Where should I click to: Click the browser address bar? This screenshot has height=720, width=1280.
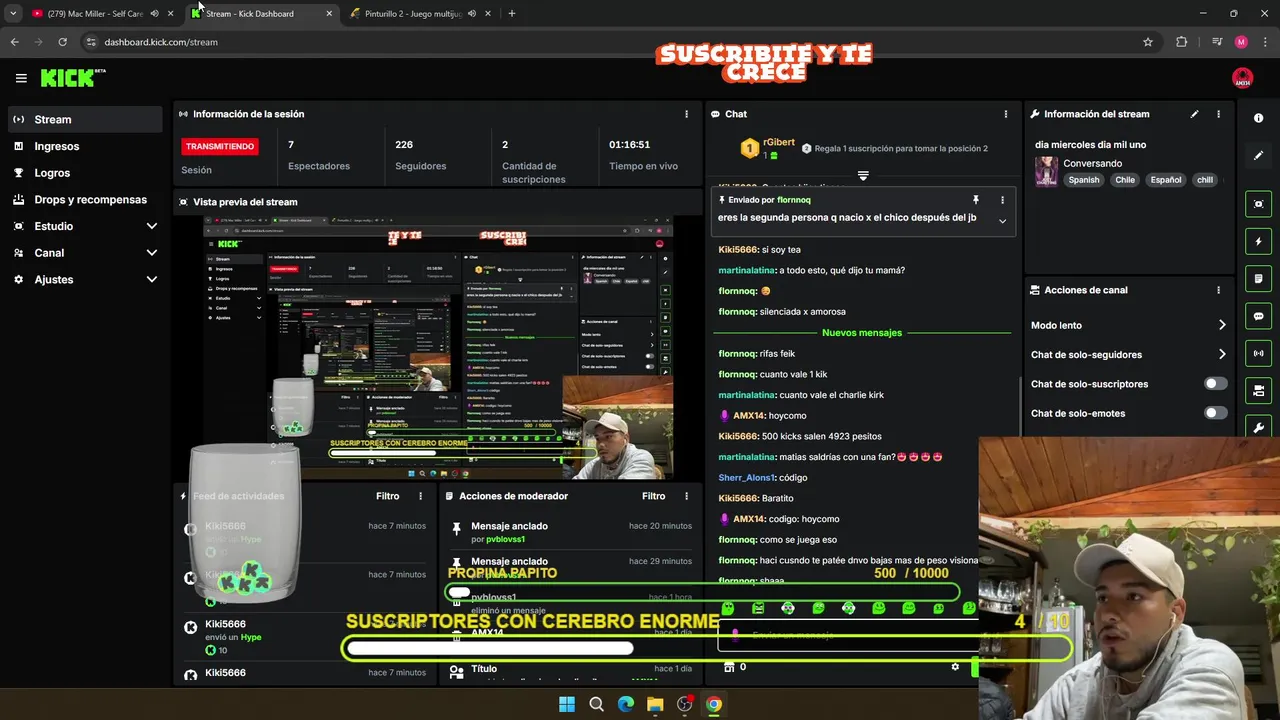click(610, 42)
